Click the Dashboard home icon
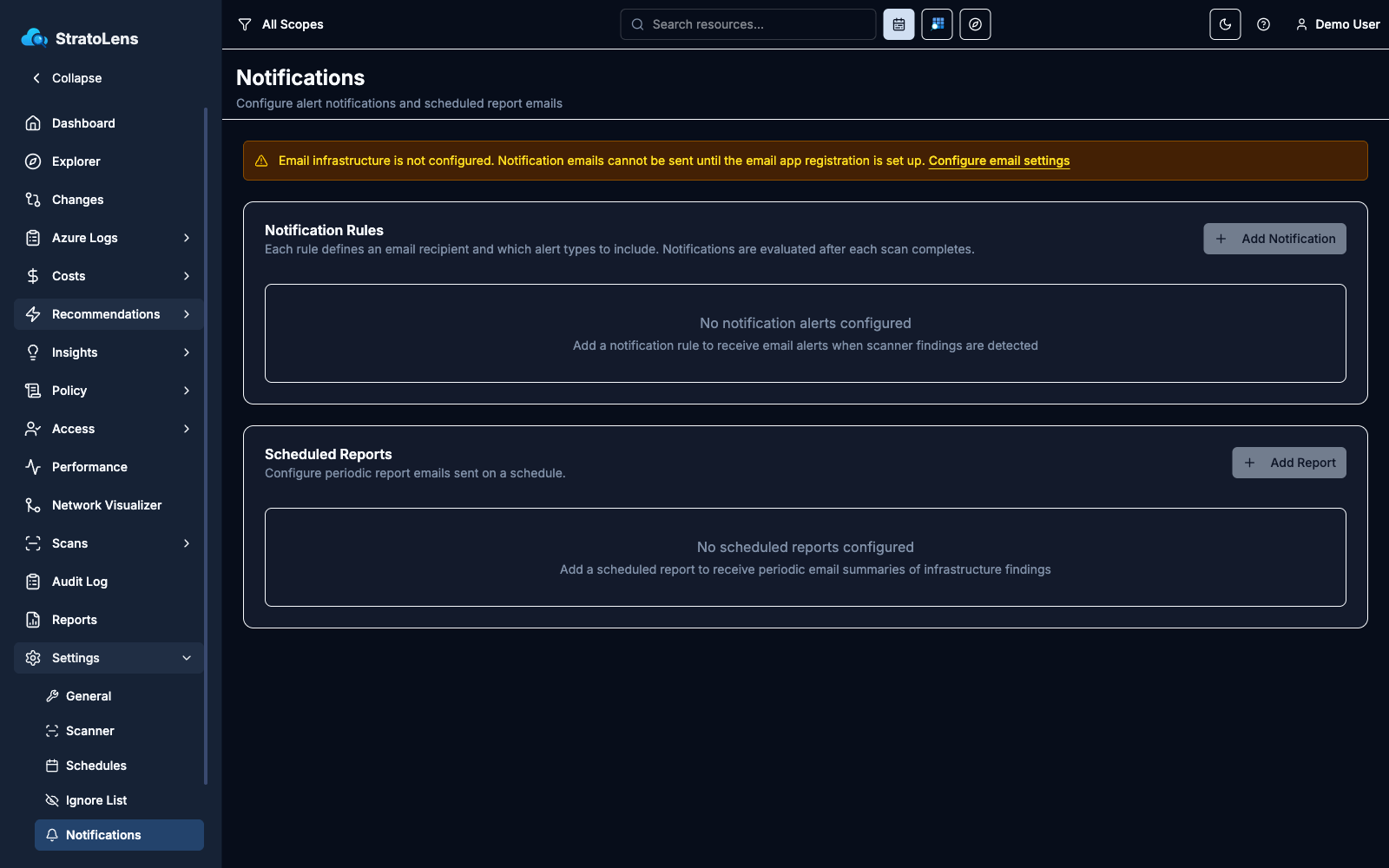Screen dimensions: 1389x868 [33, 123]
